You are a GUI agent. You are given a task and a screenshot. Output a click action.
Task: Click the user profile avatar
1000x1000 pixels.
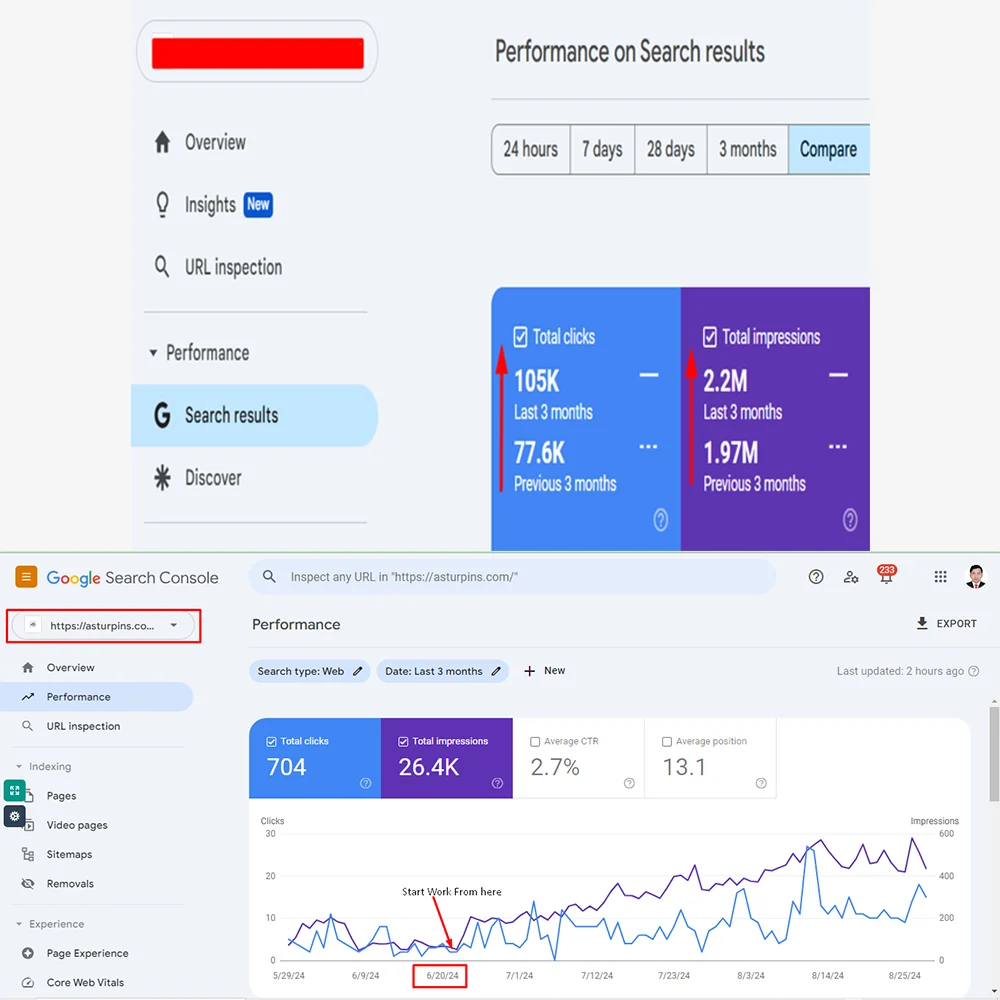976,577
